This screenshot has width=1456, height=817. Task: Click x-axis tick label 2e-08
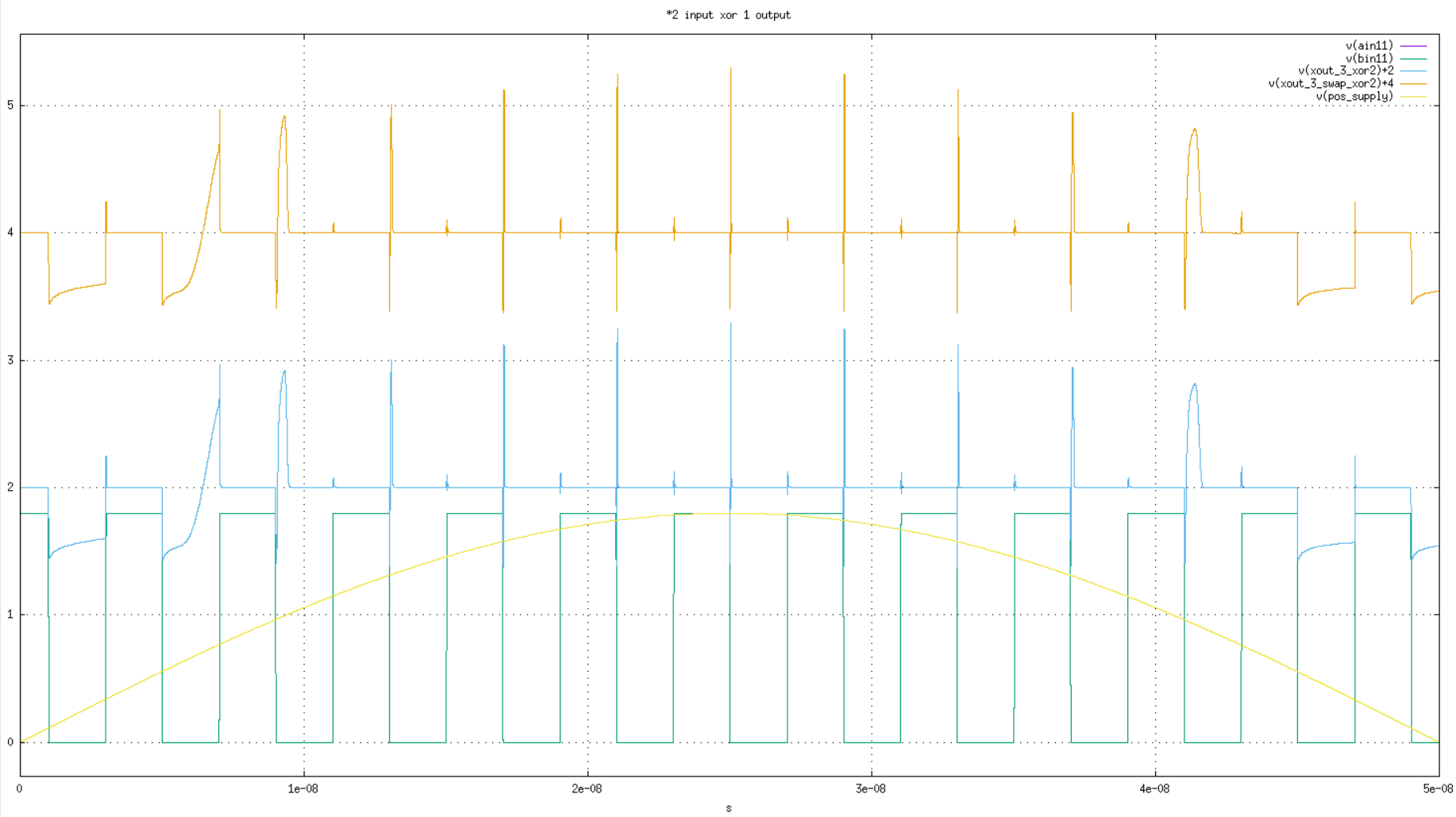click(x=587, y=788)
